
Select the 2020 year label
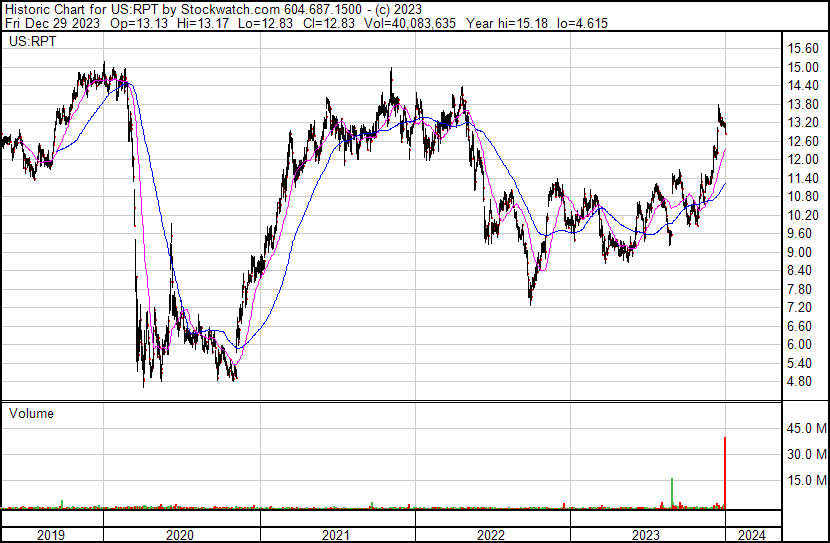tap(180, 535)
